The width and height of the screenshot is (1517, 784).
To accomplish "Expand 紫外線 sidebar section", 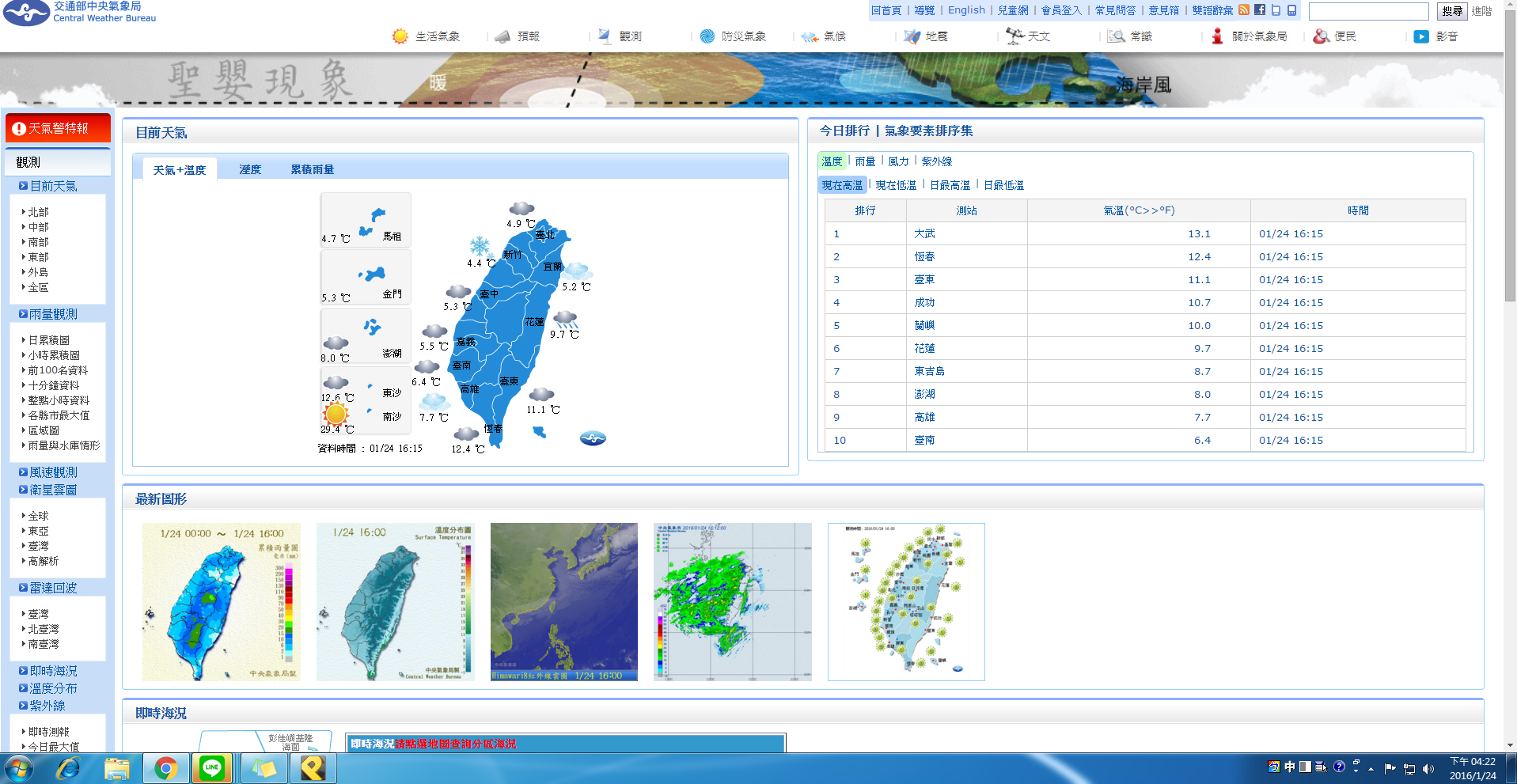I will pos(42,706).
